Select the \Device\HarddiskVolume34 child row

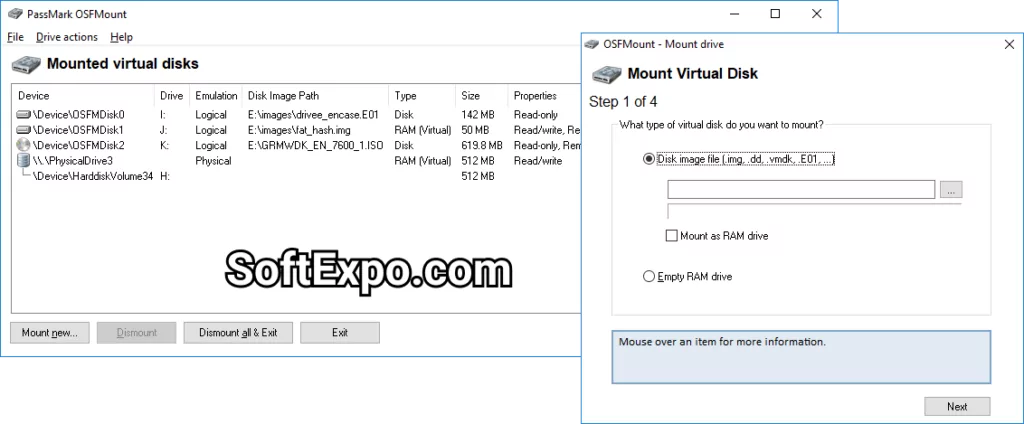[93, 176]
